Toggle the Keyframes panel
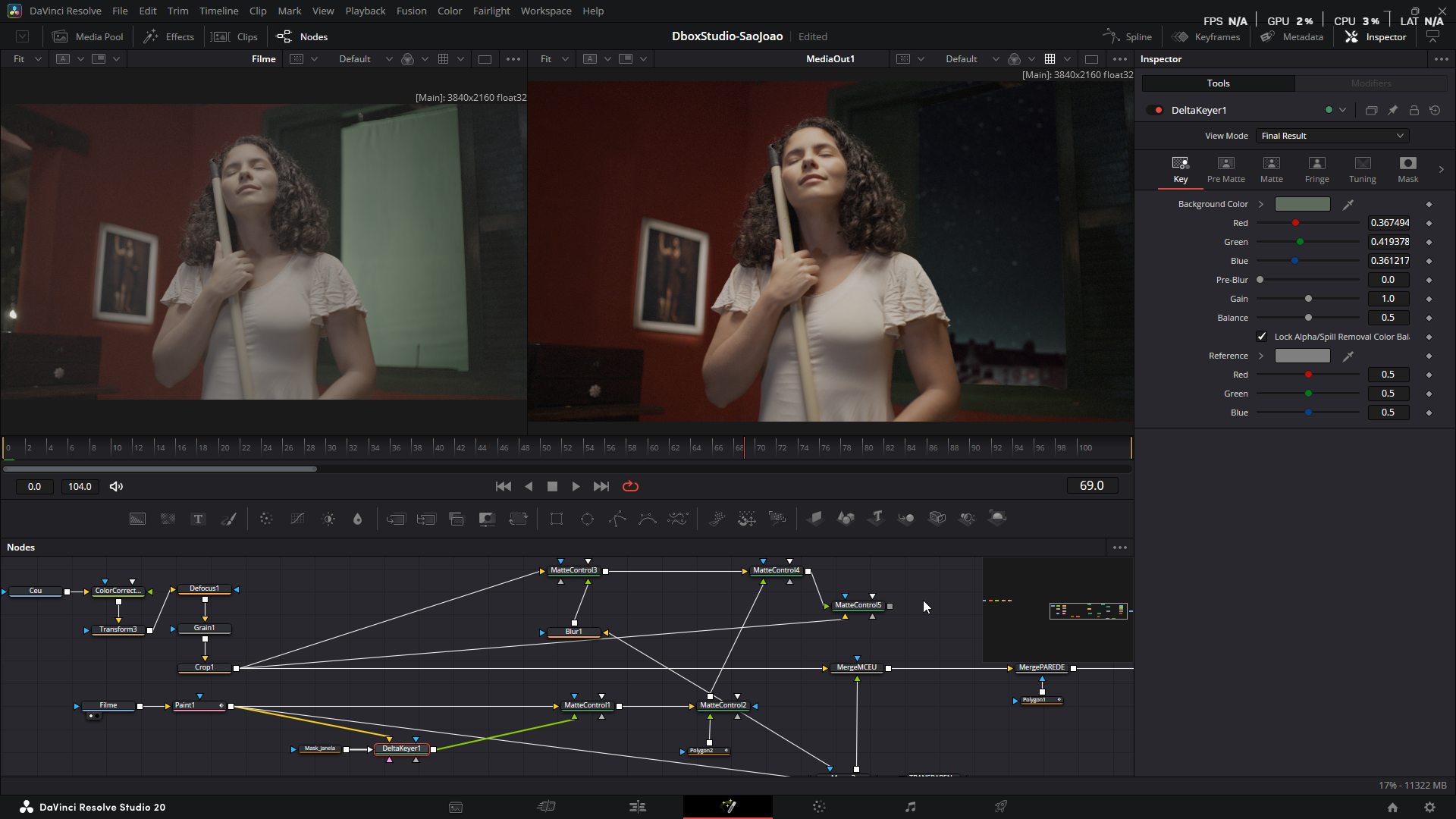The image size is (1456, 819). pyautogui.click(x=1206, y=37)
